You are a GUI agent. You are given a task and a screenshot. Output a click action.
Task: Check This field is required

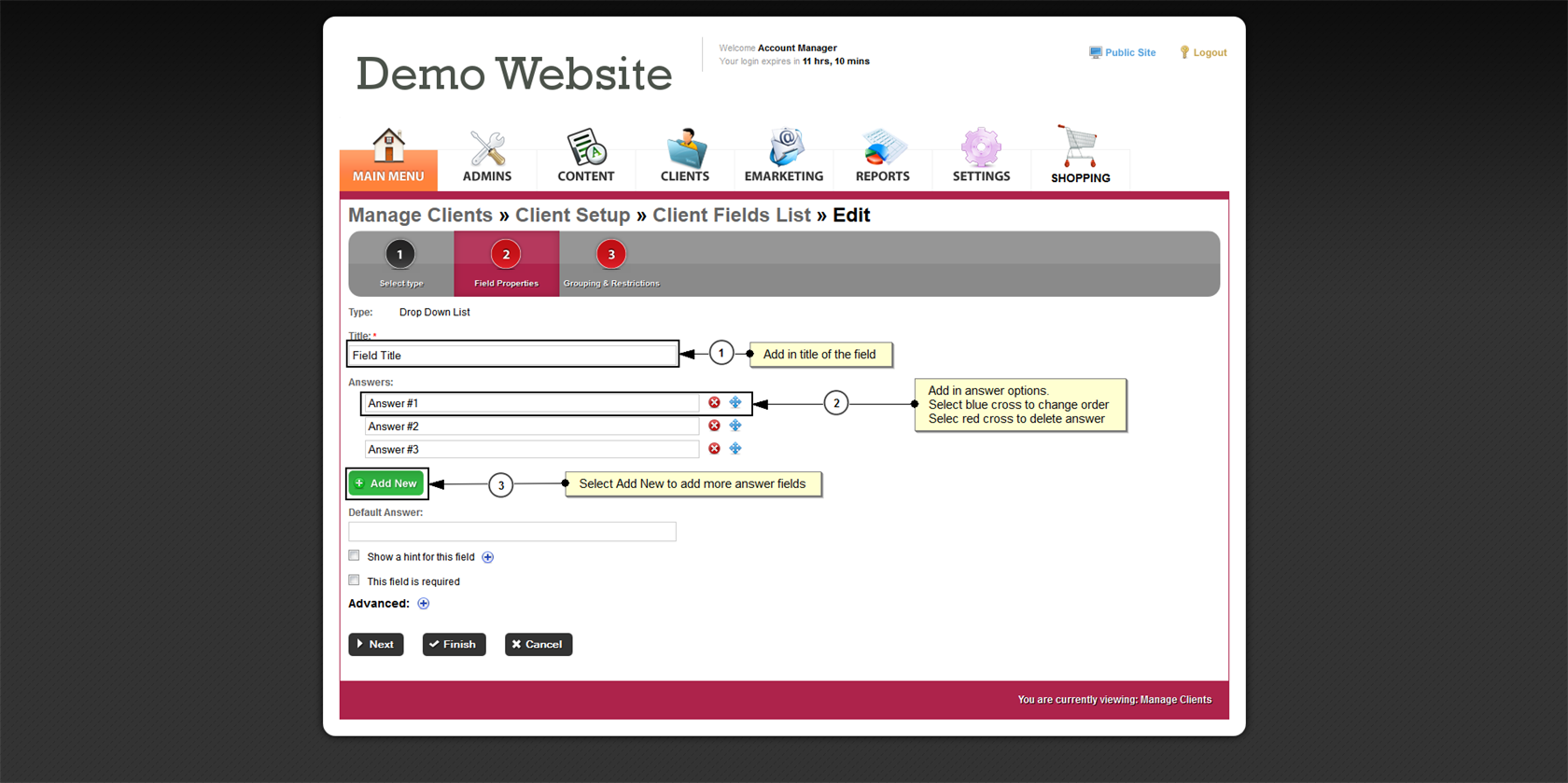(x=355, y=580)
